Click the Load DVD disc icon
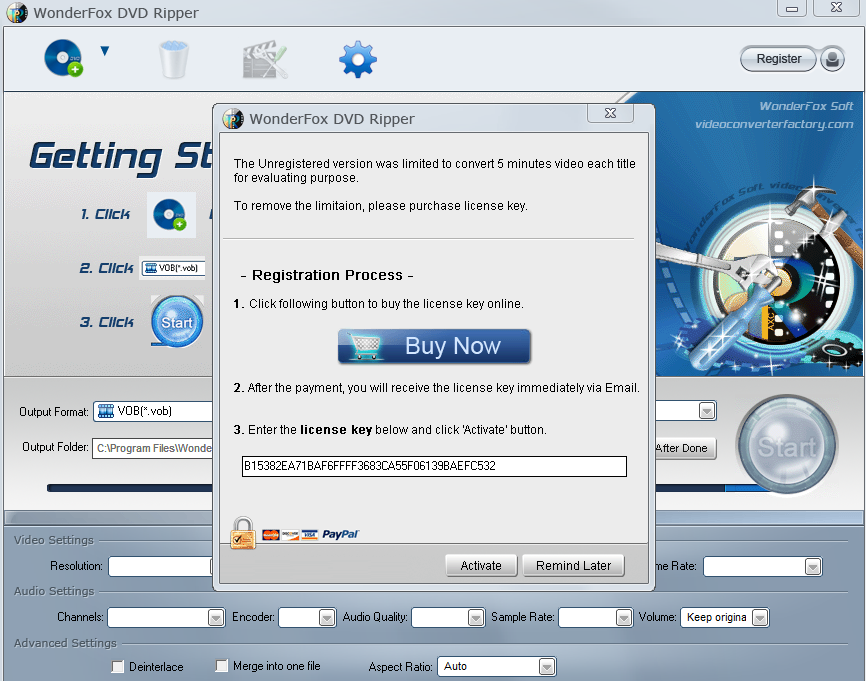The width and height of the screenshot is (866, 681). click(64, 57)
